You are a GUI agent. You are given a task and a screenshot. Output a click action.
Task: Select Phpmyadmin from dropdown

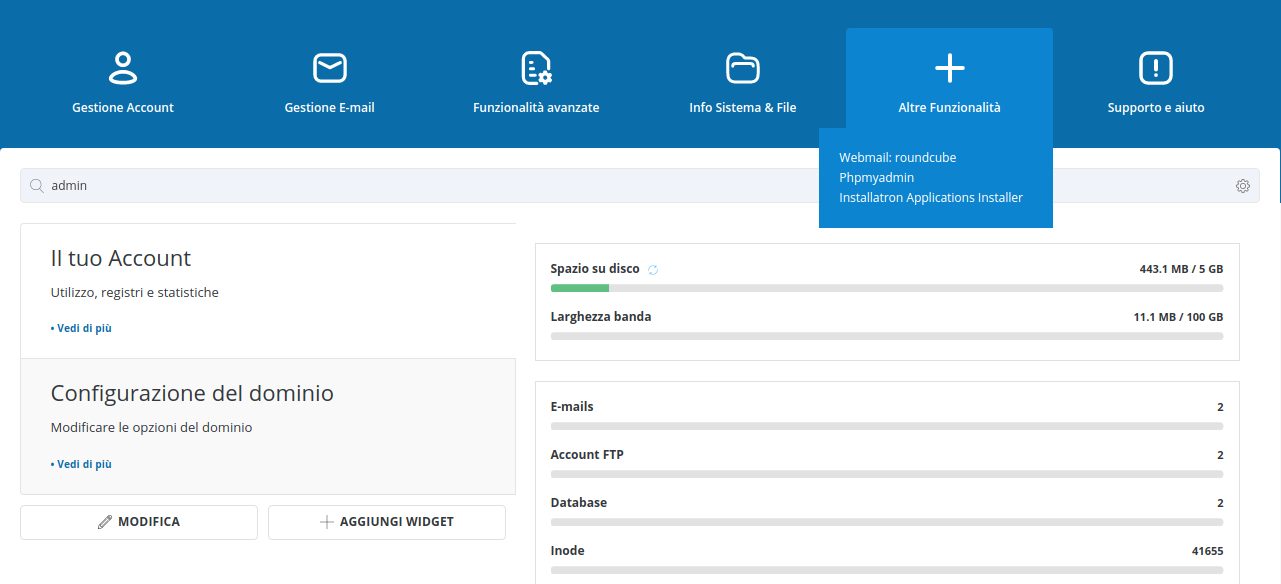[877, 177]
